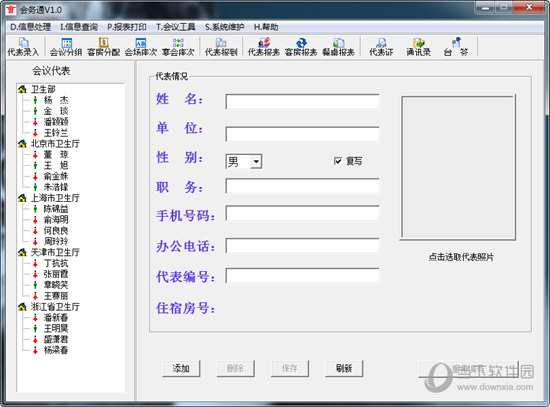This screenshot has width=550, height=407.
Task: Select delegate 潘新春 in the tree
Action: coord(56,318)
